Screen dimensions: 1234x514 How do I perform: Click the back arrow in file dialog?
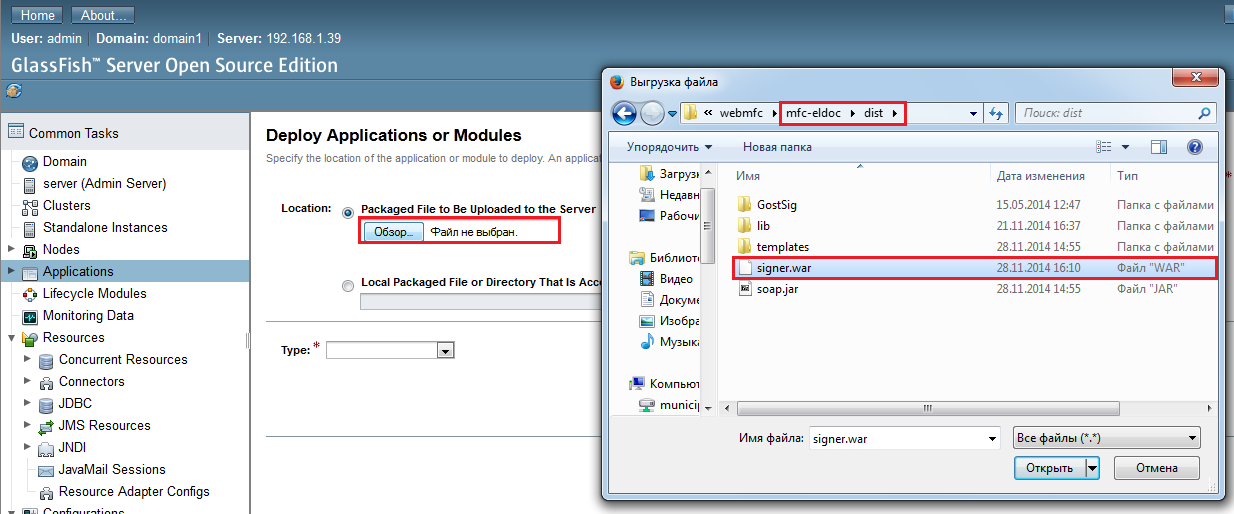(x=624, y=113)
